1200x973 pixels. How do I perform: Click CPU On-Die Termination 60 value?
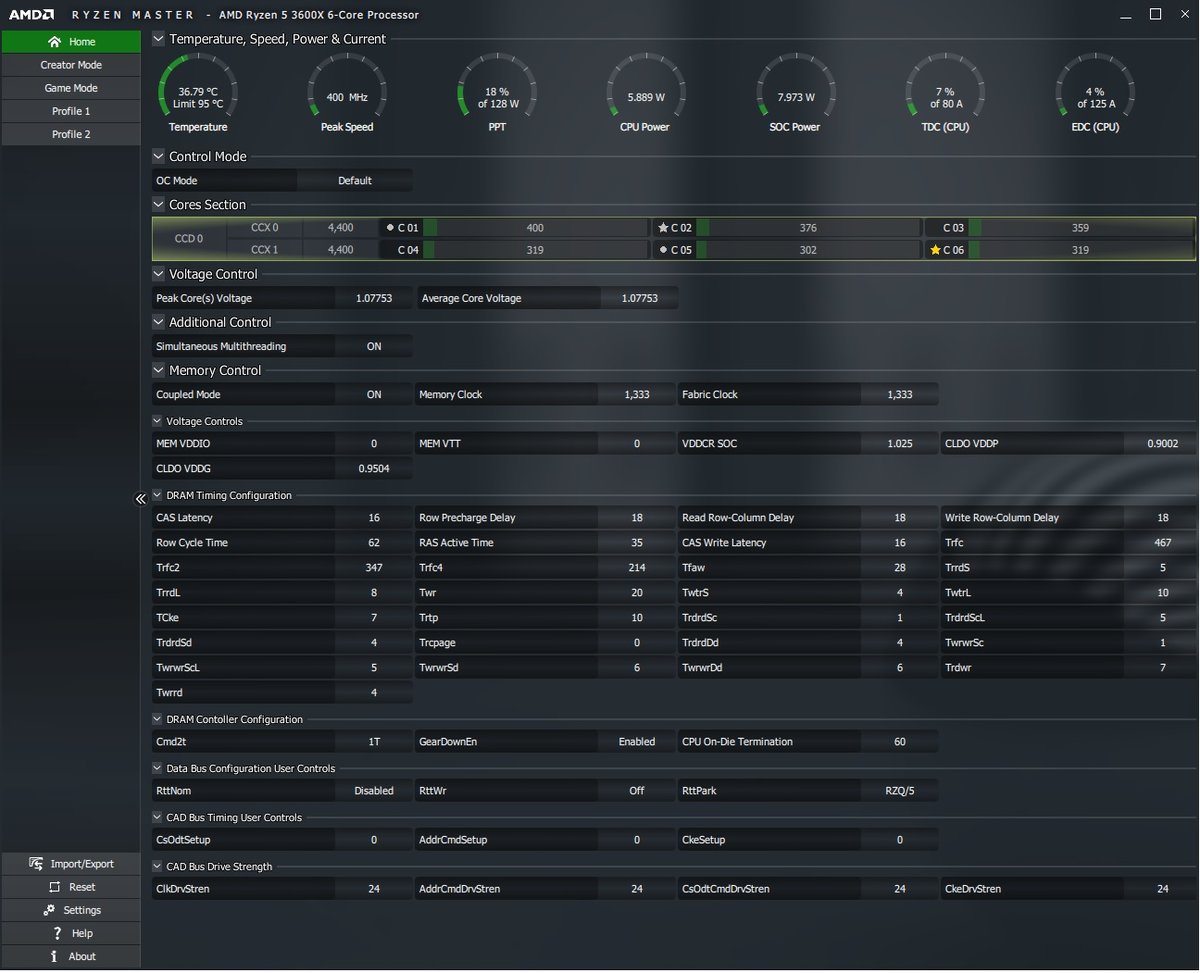coord(900,742)
